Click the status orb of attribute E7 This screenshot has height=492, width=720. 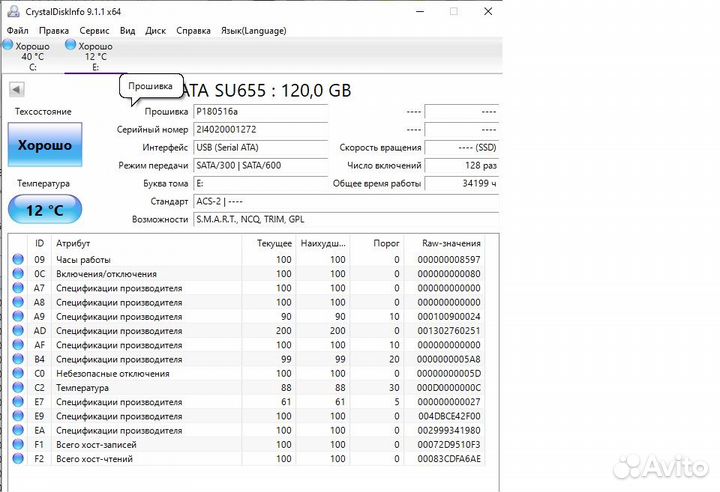(18, 402)
